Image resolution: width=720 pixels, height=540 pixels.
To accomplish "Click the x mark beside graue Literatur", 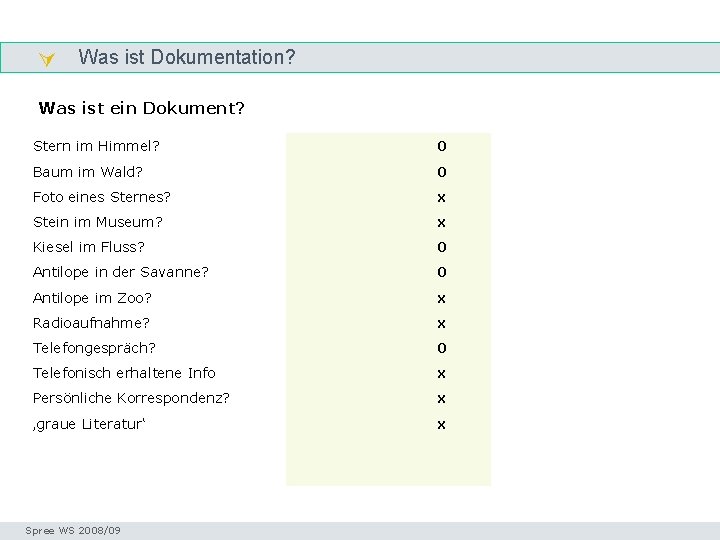I will tap(441, 425).
